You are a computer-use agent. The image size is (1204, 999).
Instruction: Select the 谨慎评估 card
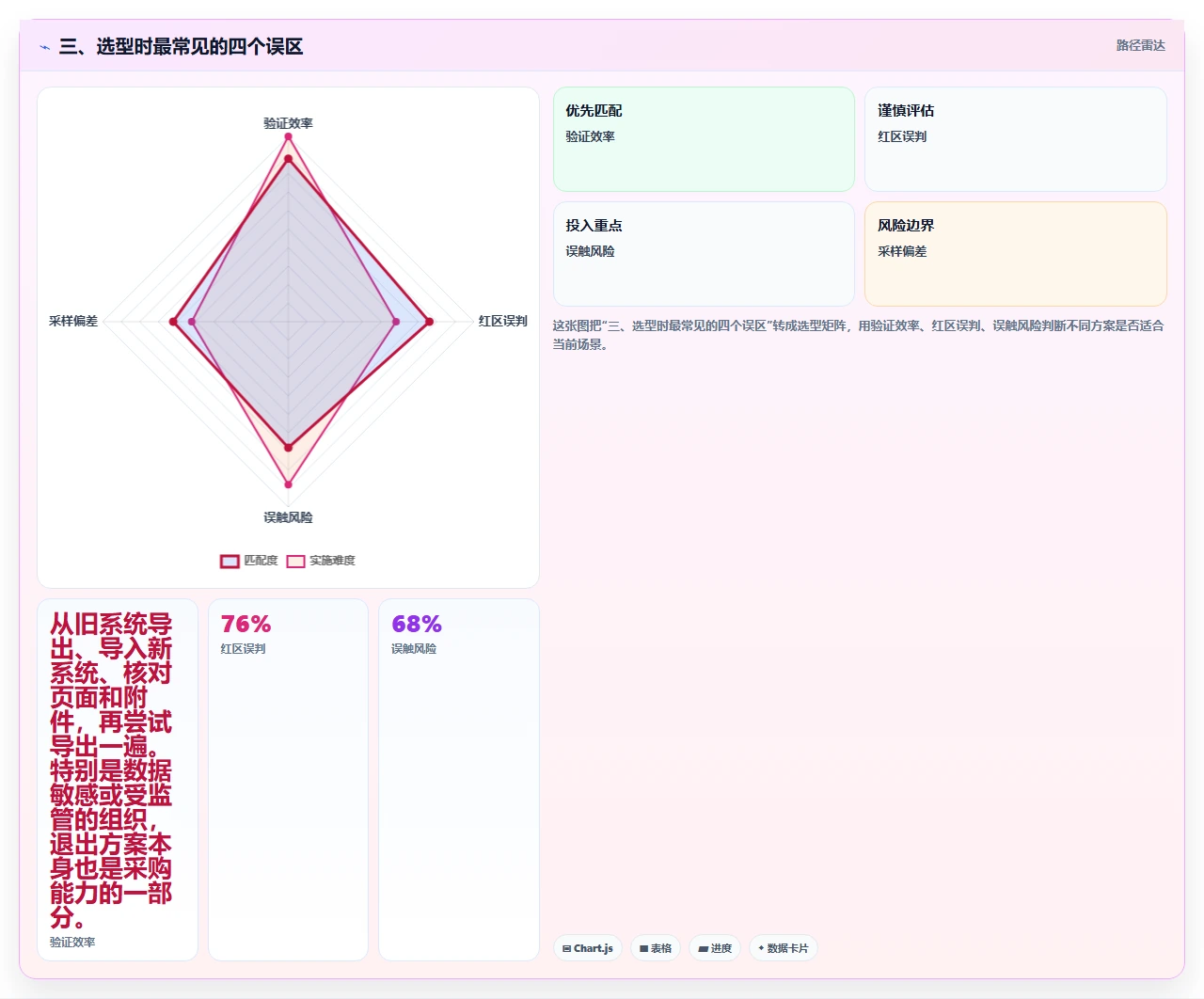1016,139
